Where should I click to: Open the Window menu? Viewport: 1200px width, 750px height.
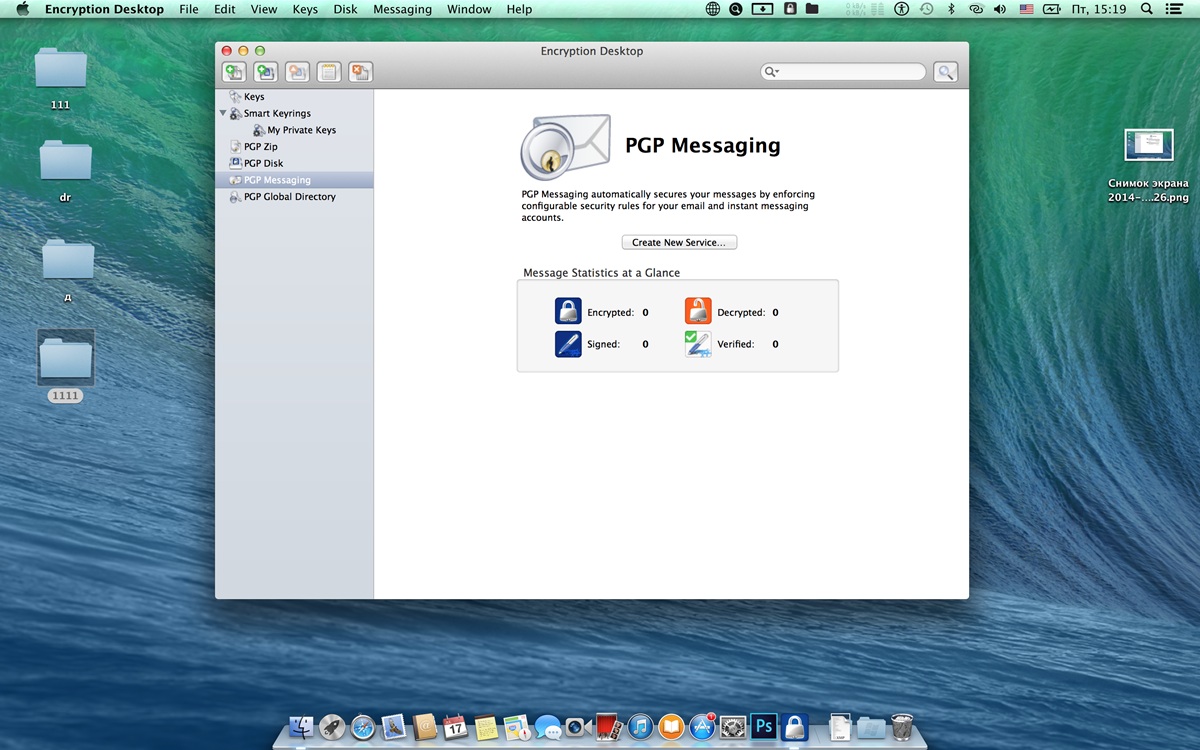point(469,9)
